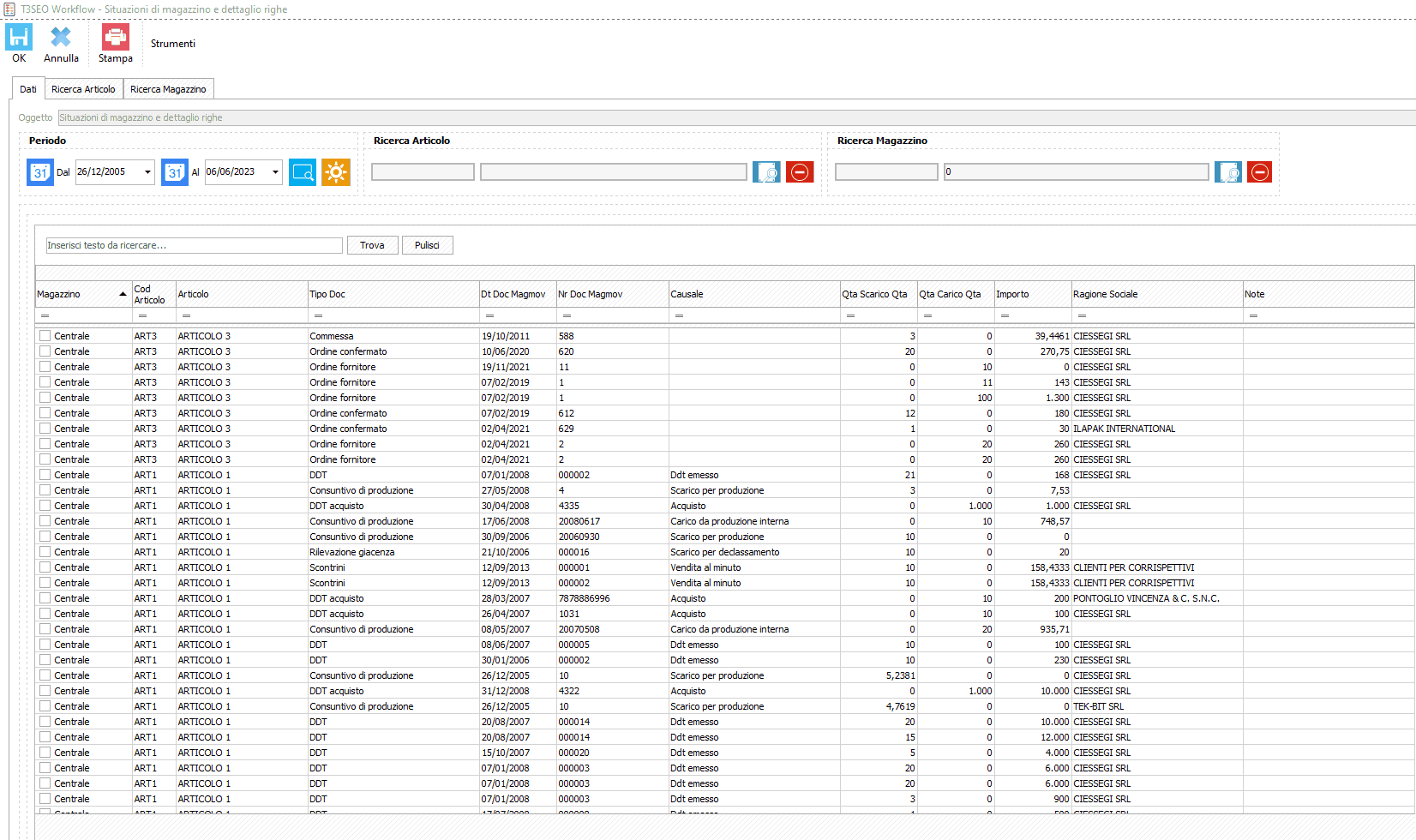
Task: Open the T3SEO Workflow app icon in title bar
Action: (9, 9)
